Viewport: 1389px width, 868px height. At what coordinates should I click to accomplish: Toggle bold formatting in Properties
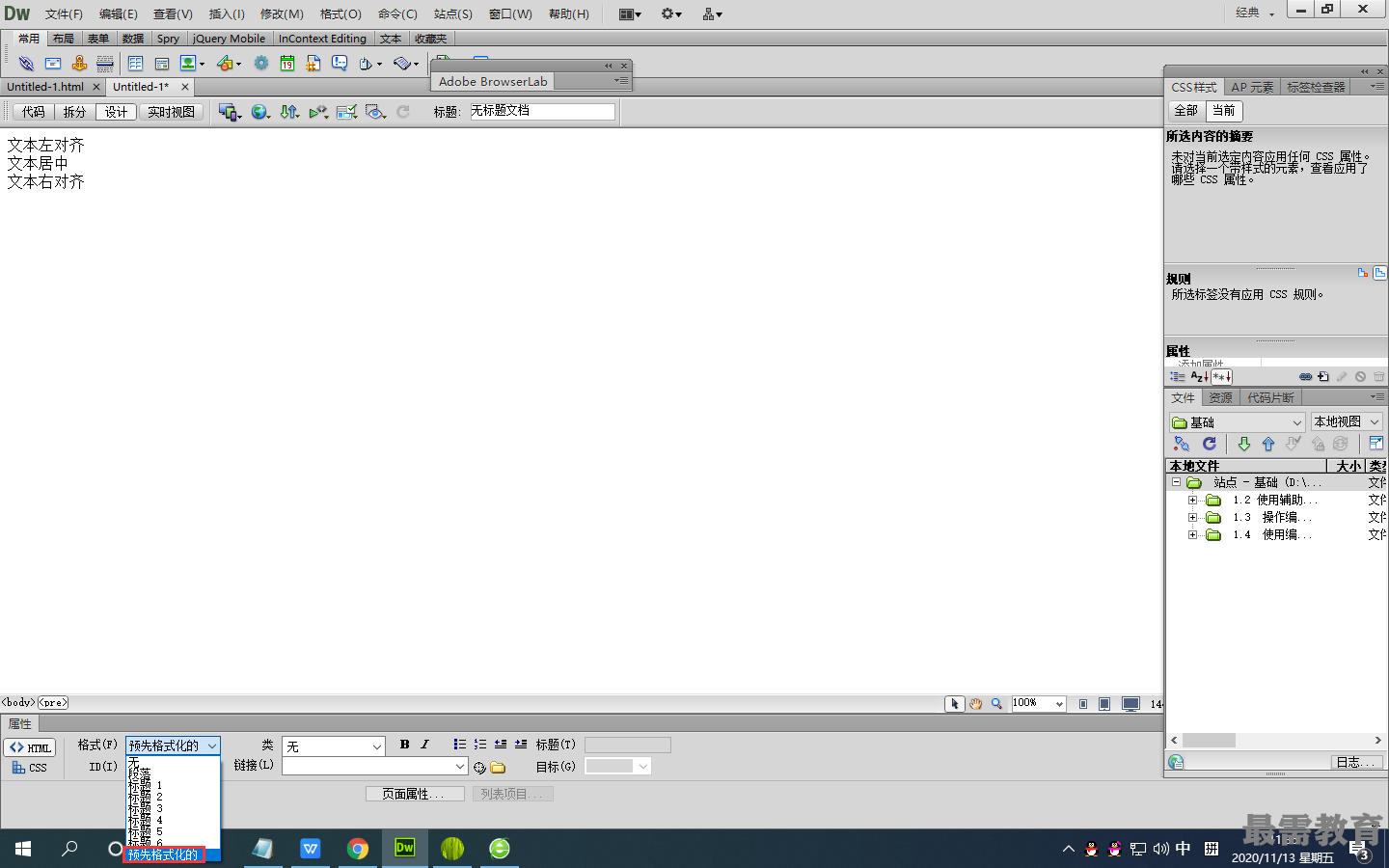coord(404,745)
